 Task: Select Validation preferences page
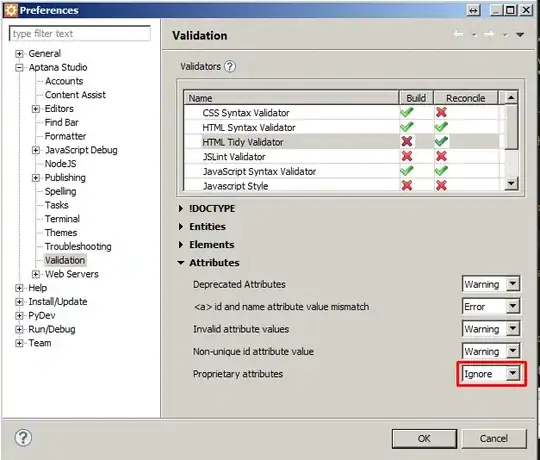pos(65,260)
